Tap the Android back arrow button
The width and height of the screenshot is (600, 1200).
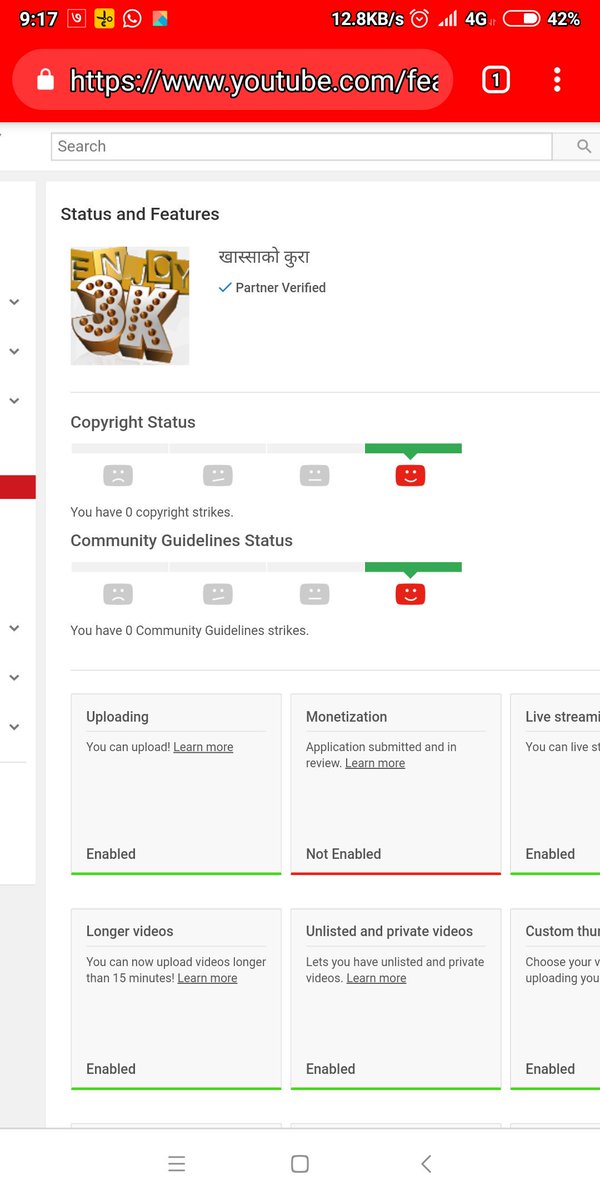coord(426,1163)
